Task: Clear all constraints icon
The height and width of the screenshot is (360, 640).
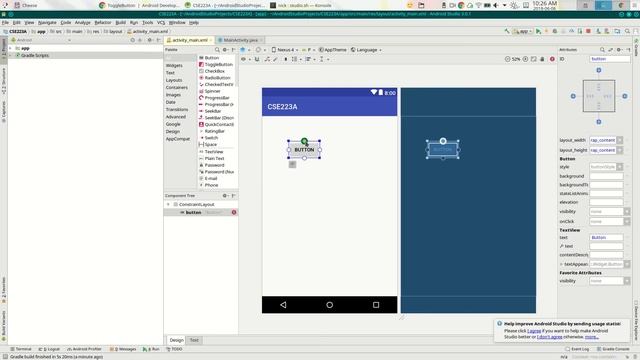Action: (x=267, y=59)
